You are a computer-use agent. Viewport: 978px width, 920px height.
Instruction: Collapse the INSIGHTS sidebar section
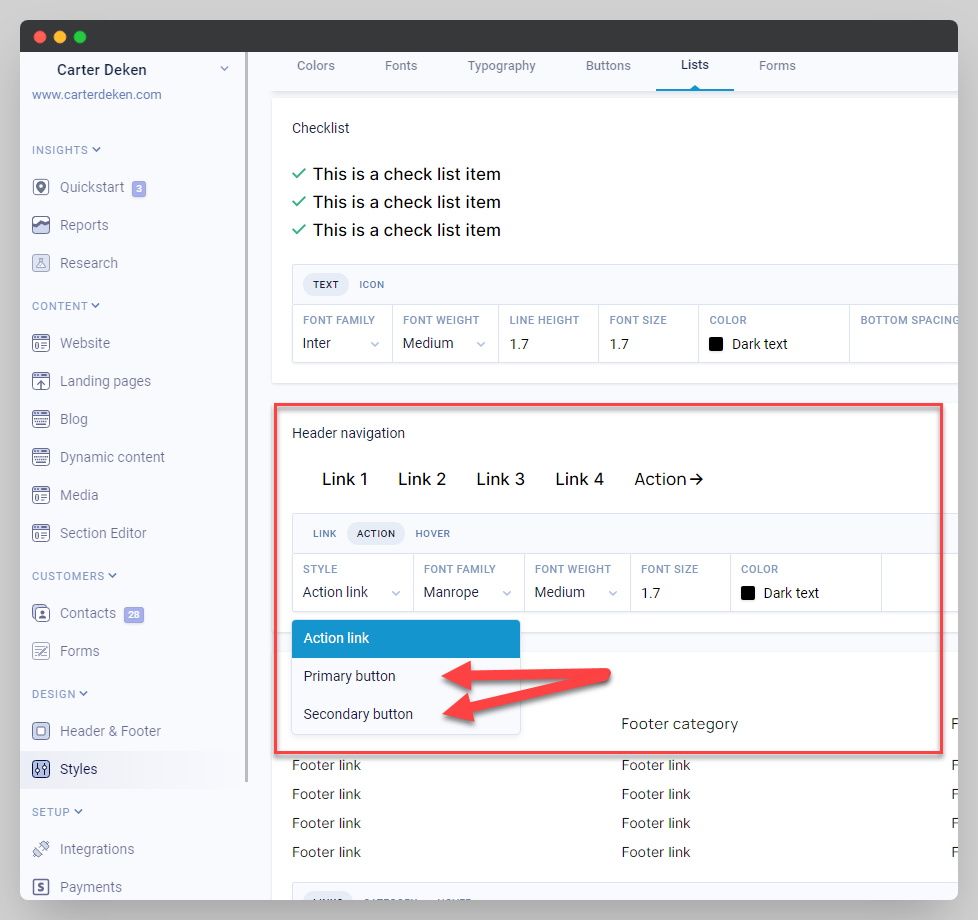(x=66, y=150)
